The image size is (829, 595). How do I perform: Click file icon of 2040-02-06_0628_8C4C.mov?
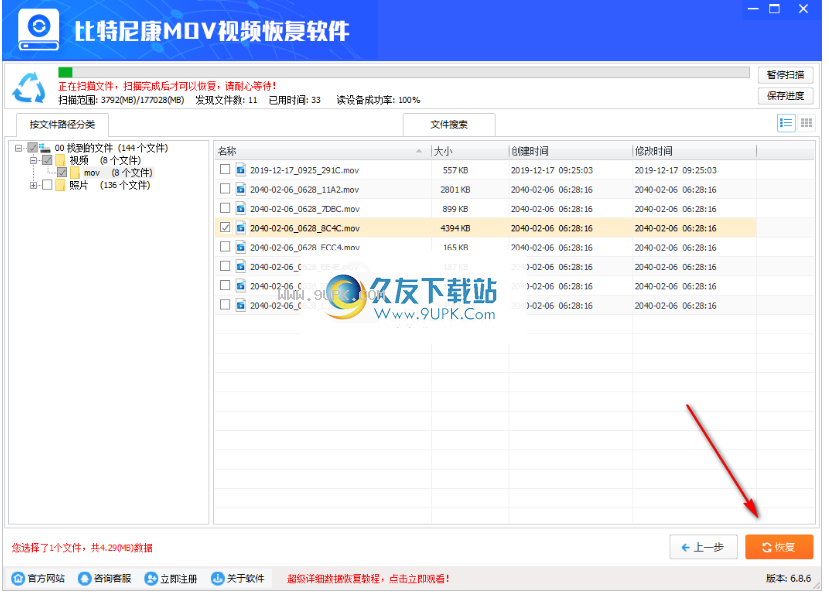[x=241, y=228]
